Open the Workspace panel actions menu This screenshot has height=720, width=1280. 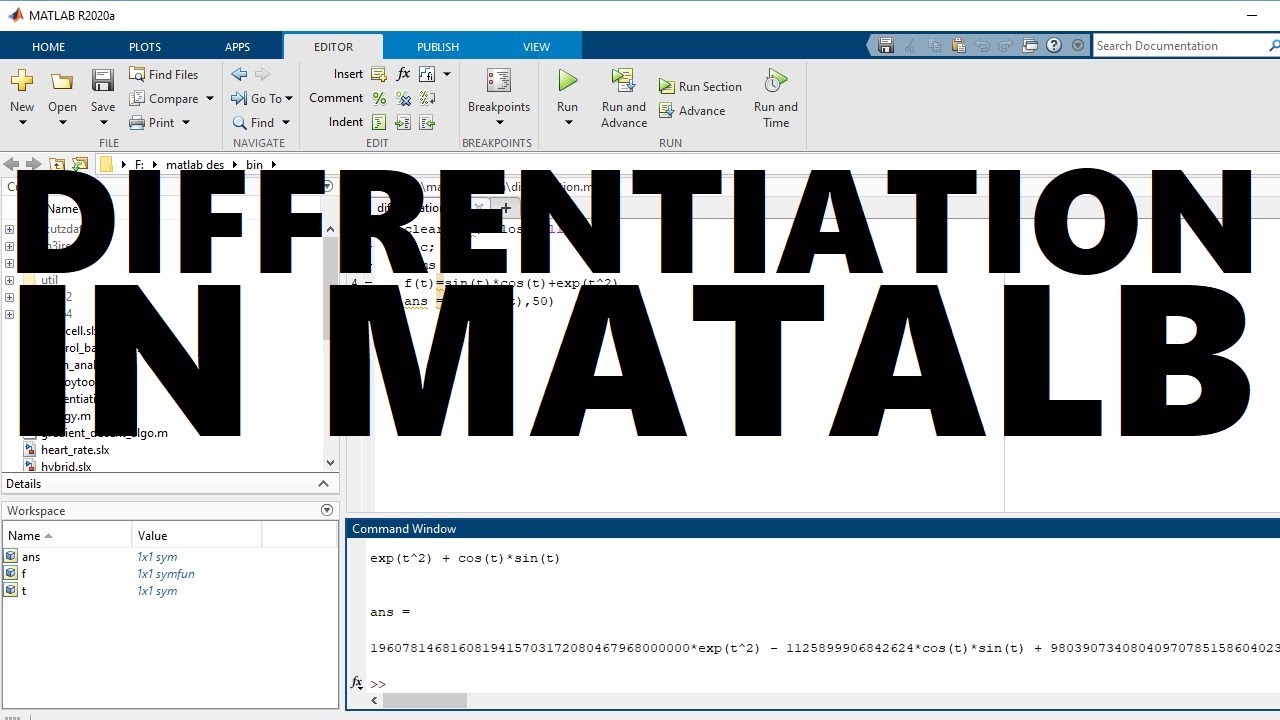(x=326, y=510)
